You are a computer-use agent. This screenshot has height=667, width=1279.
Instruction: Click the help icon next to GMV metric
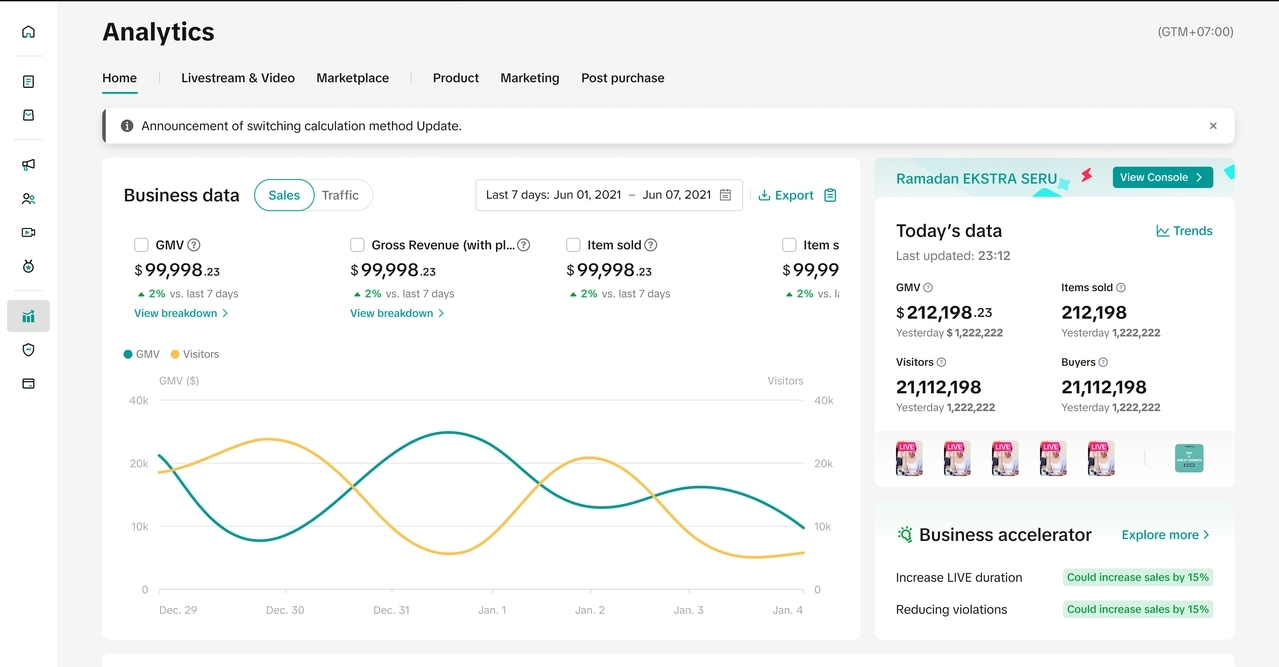(194, 245)
